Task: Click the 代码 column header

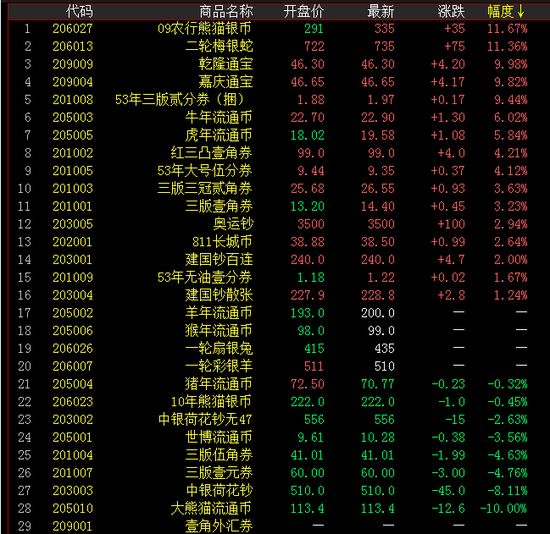Action: [x=79, y=12]
